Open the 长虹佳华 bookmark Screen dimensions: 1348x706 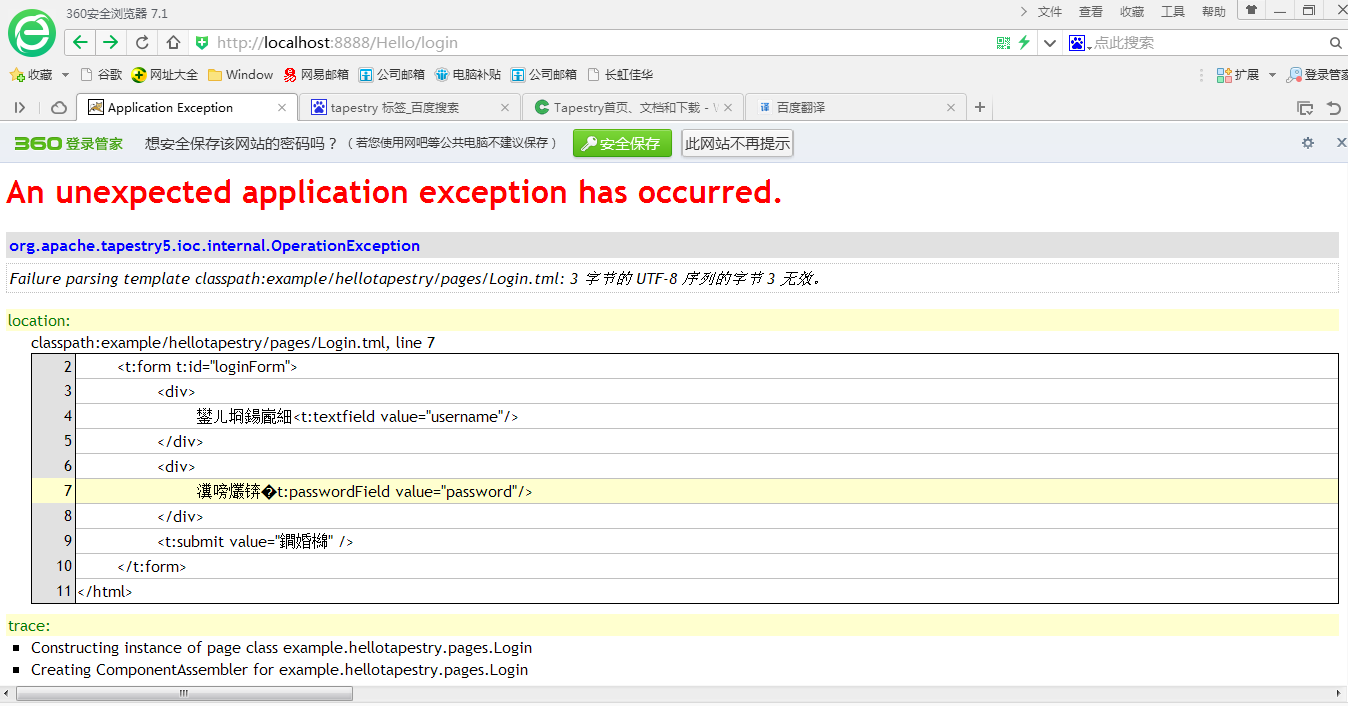pos(620,74)
